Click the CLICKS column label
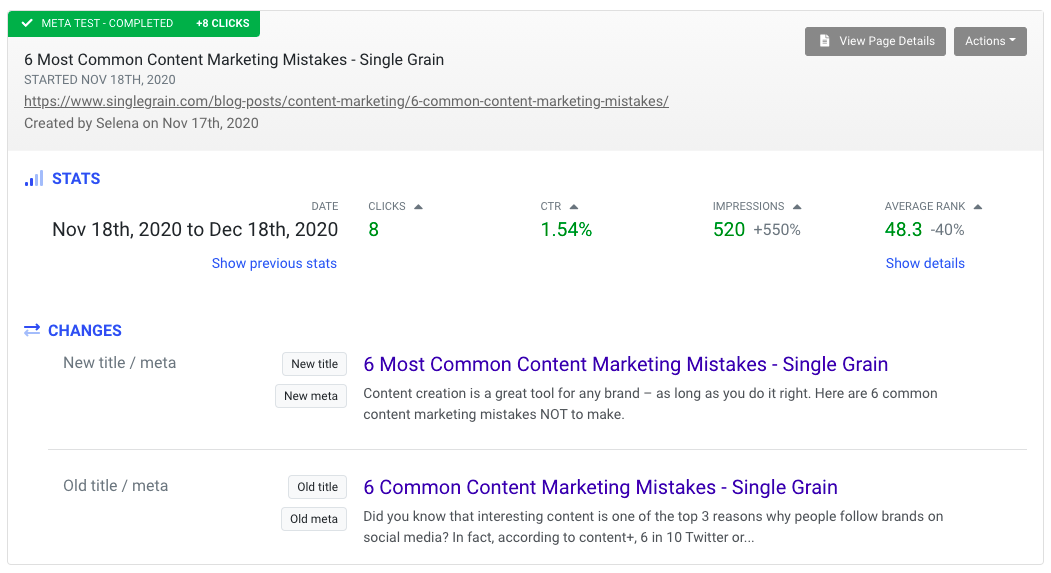 (387, 206)
